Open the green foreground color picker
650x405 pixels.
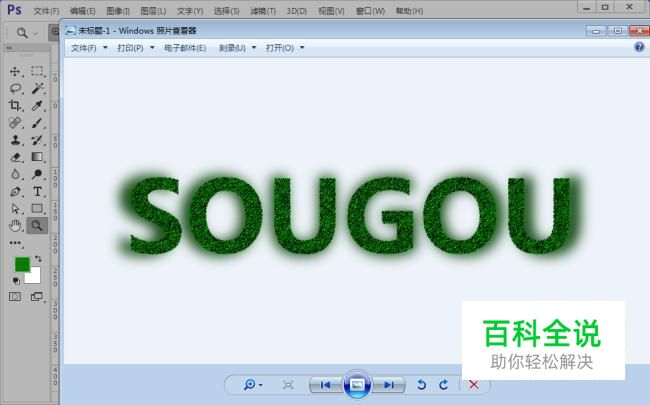[x=22, y=264]
